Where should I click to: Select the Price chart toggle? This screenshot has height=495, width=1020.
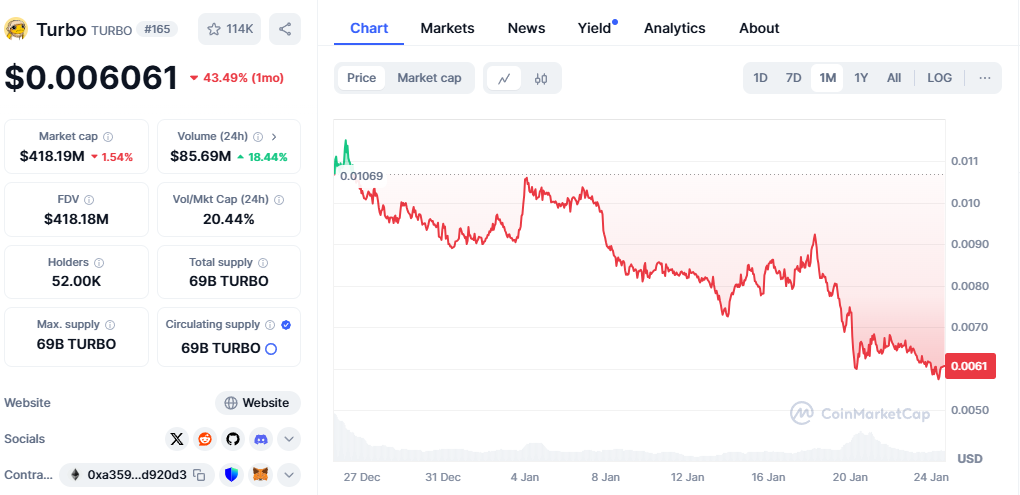pyautogui.click(x=361, y=78)
